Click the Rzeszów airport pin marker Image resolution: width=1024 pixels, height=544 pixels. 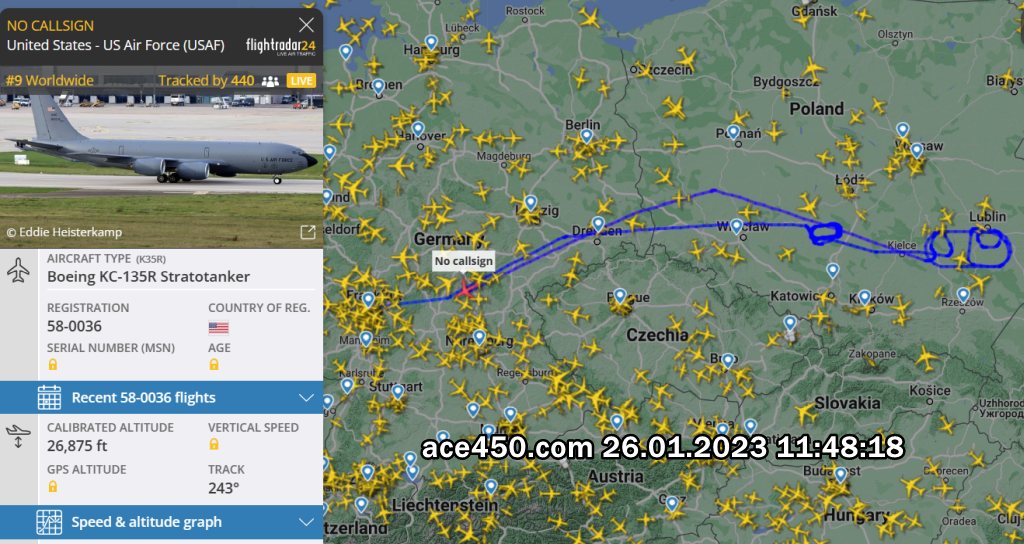click(x=963, y=295)
